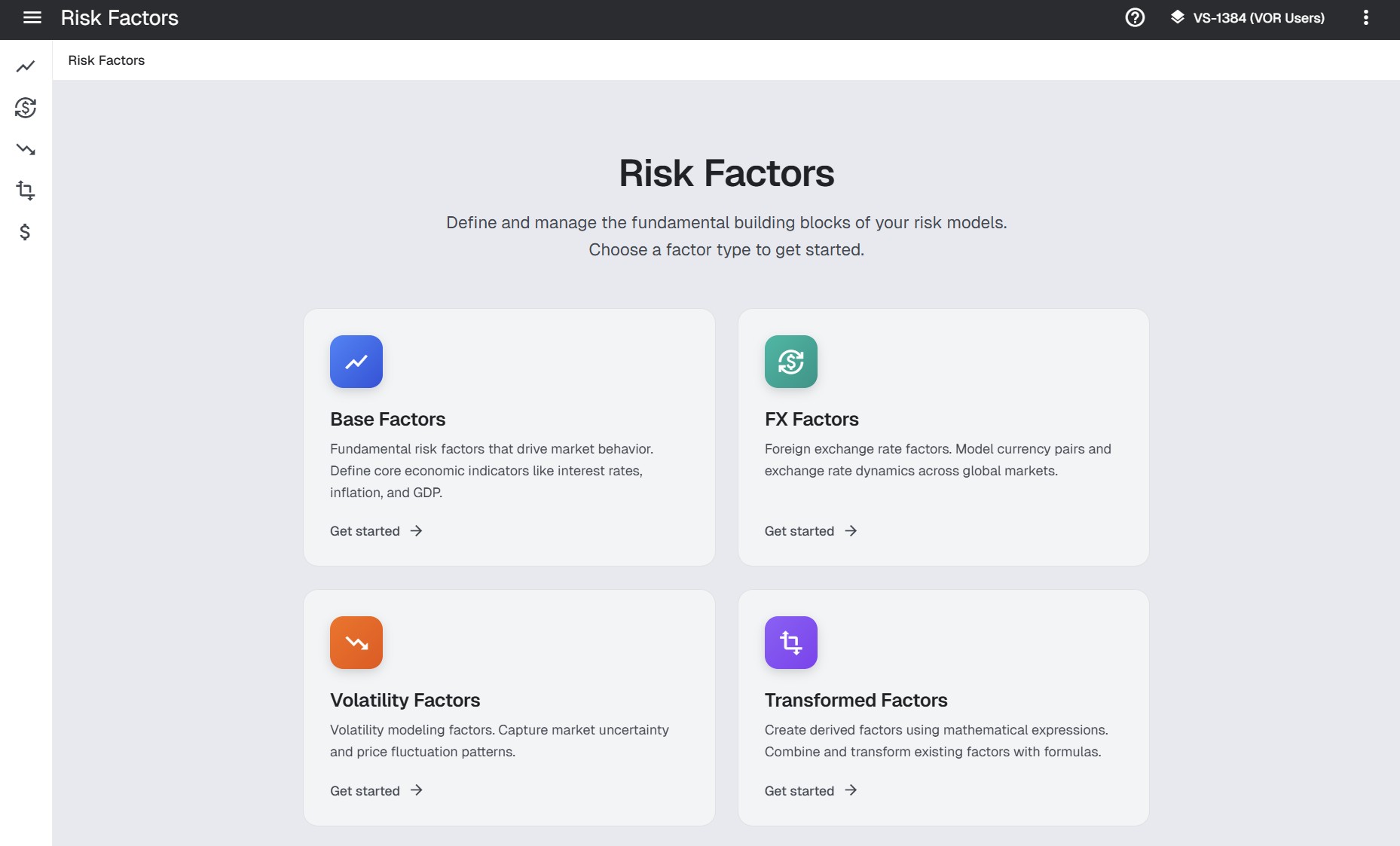Click Get started under Volatility Factors
Image resolution: width=1400 pixels, height=846 pixels.
(376, 791)
